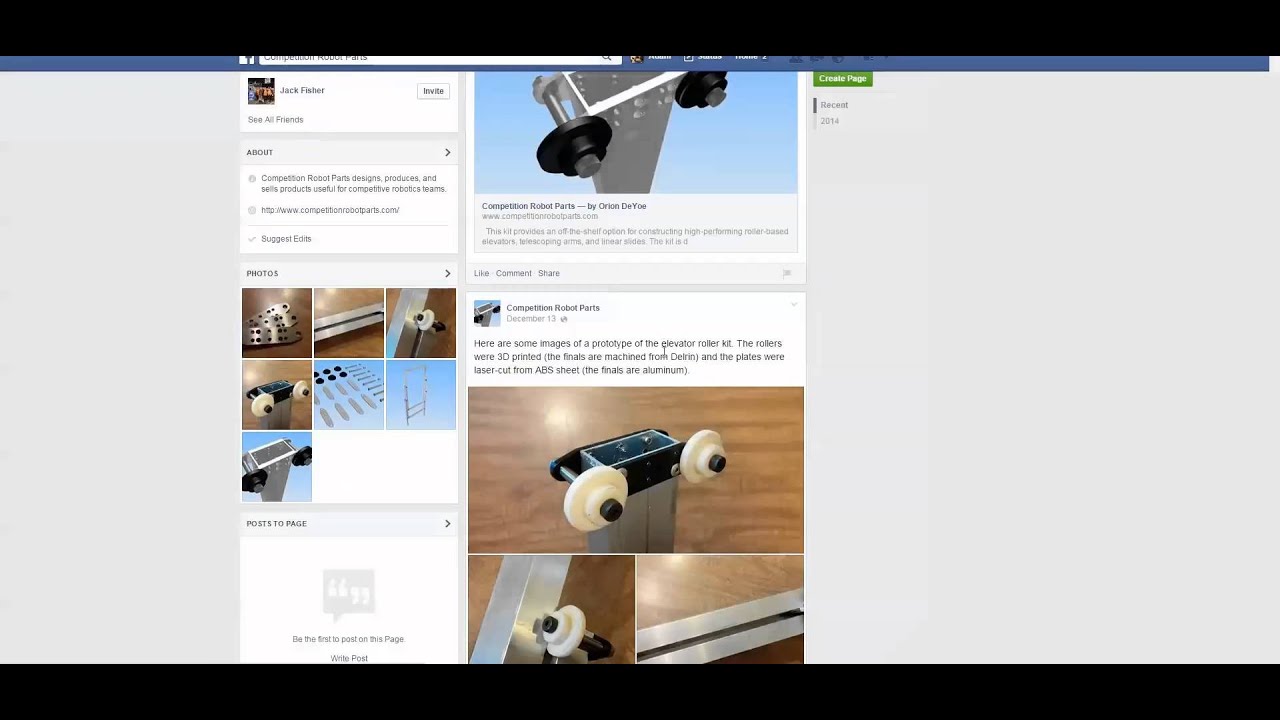The height and width of the screenshot is (720, 1280).
Task: Open the perforated metal plates photo thumbnail
Action: [x=277, y=323]
